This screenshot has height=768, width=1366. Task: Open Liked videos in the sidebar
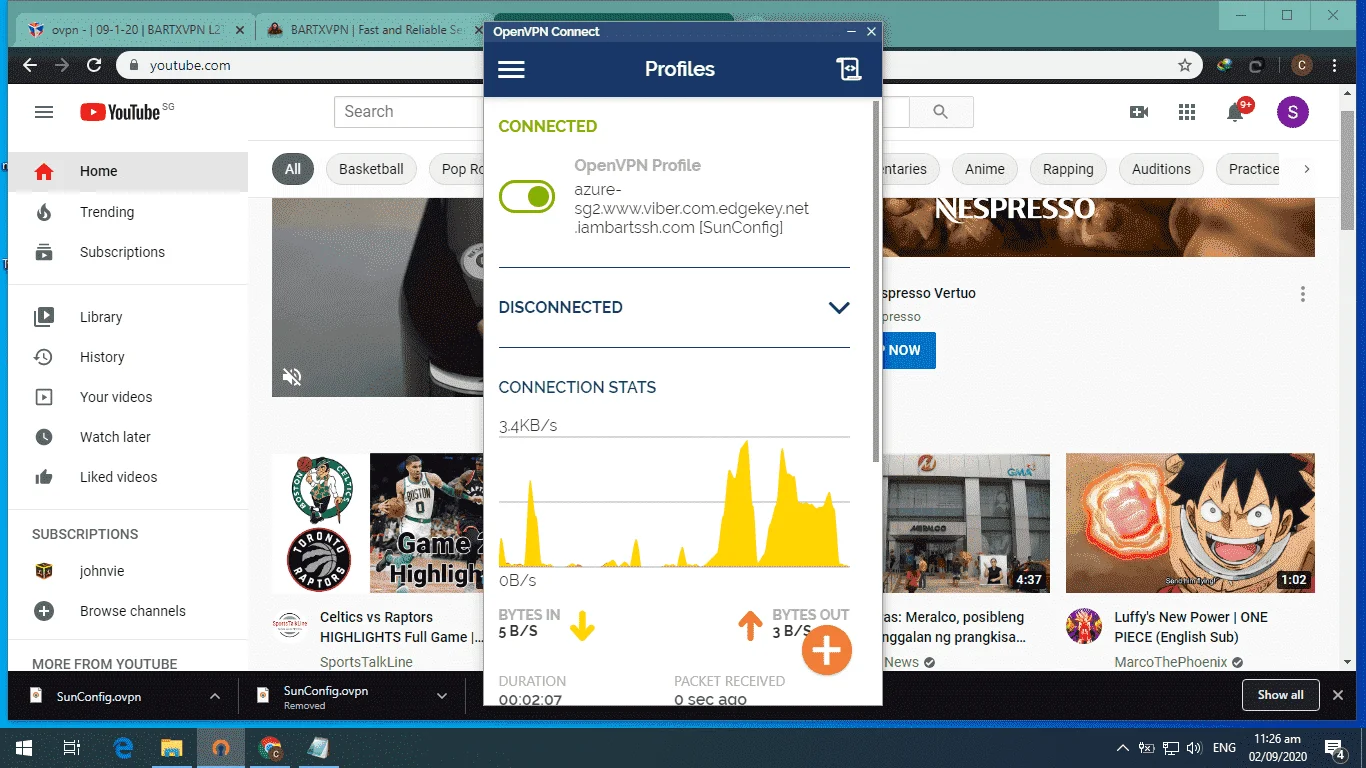click(x=128, y=477)
